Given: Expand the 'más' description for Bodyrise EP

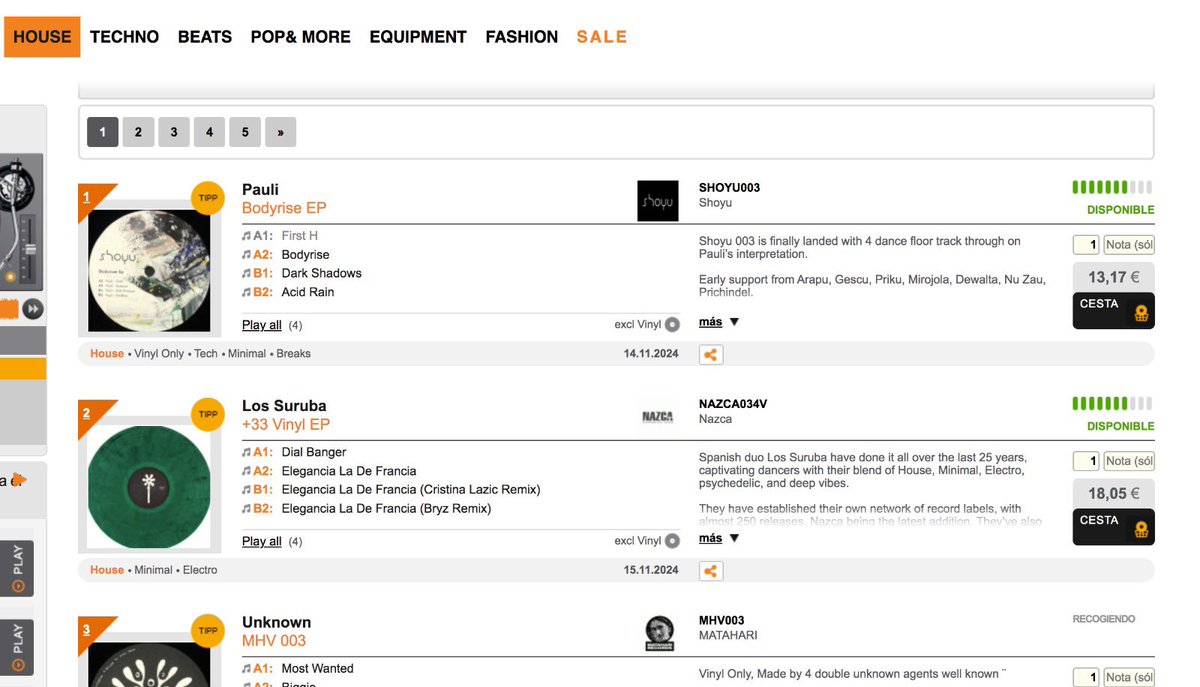Looking at the screenshot, I should point(712,321).
